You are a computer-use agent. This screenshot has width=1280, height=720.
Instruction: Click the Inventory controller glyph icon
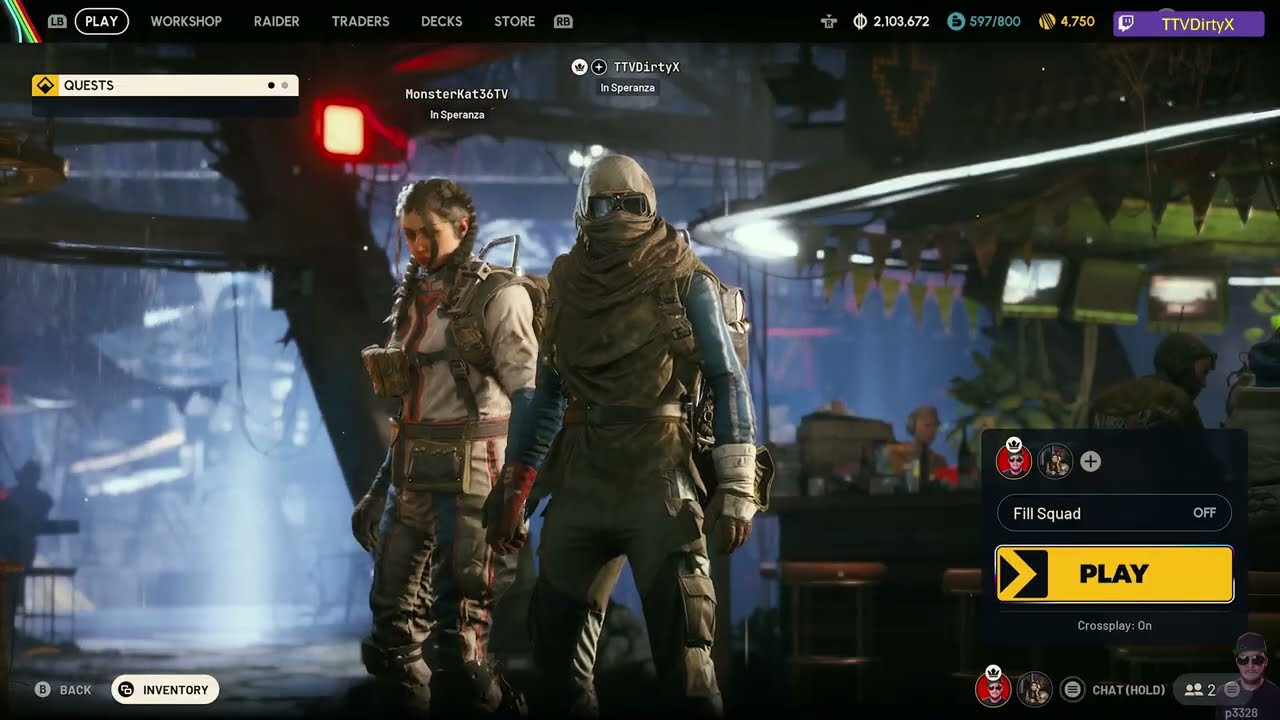pos(127,690)
